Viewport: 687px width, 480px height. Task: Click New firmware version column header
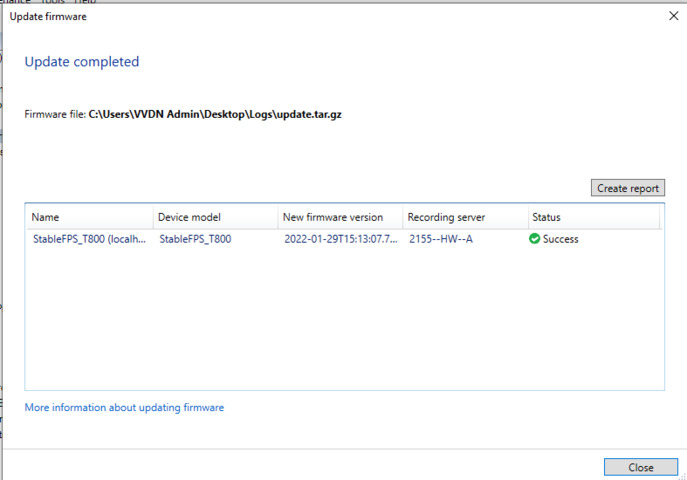click(334, 217)
